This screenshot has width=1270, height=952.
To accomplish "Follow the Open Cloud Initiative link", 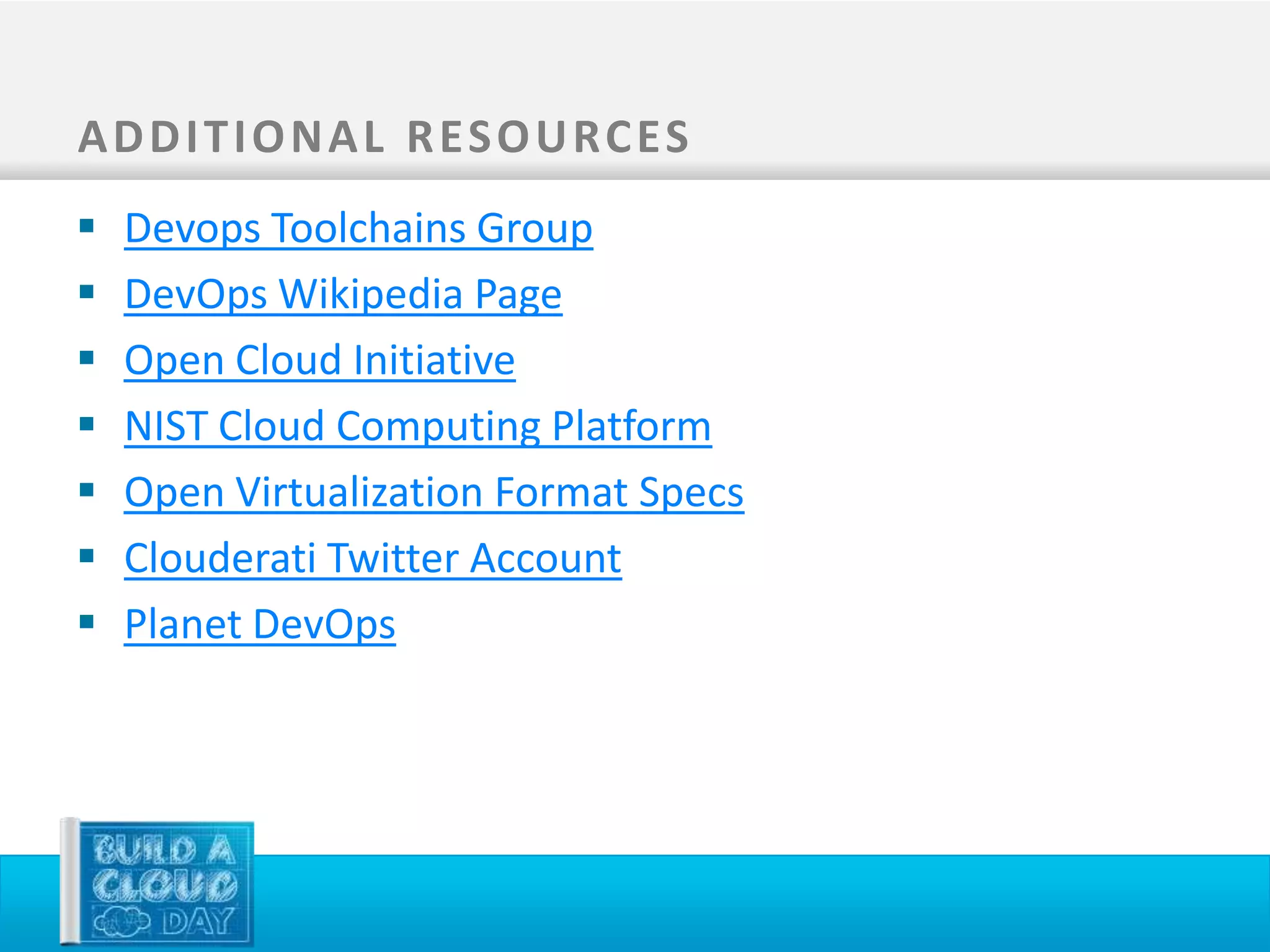I will (319, 361).
